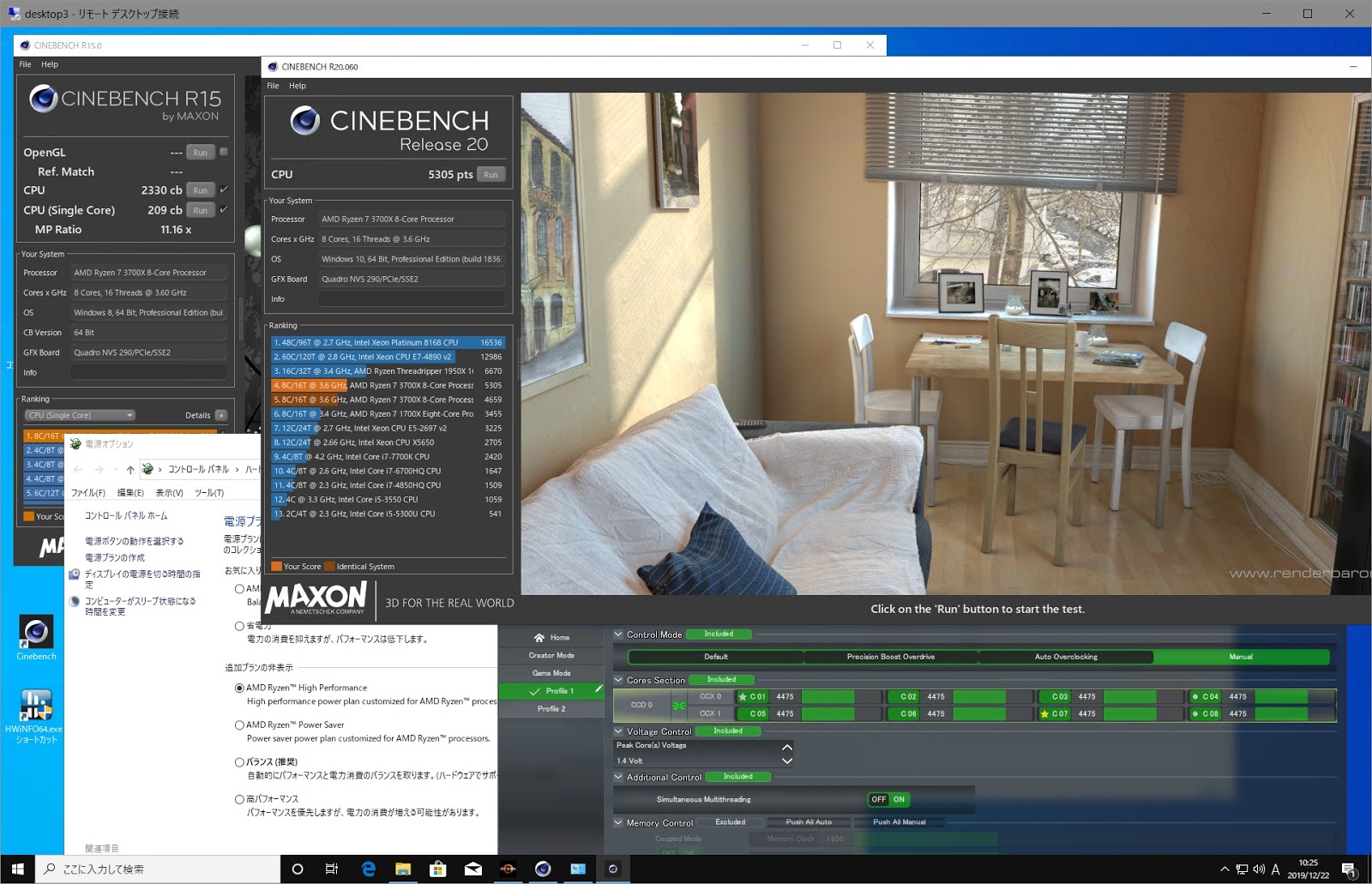Screen dimensions: 1372x884
Task: Click the dot marker on core C 04
Action: pyautogui.click(x=1195, y=697)
